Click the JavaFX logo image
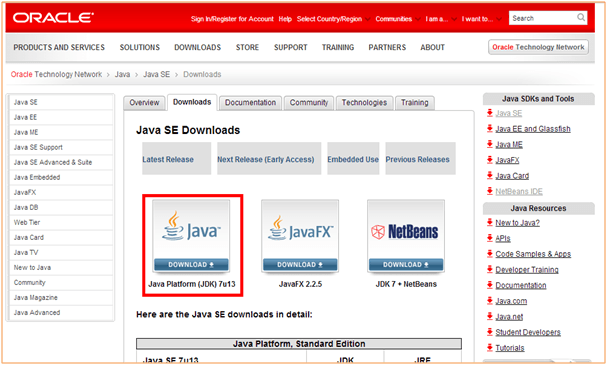615x373 pixels. 300,229
